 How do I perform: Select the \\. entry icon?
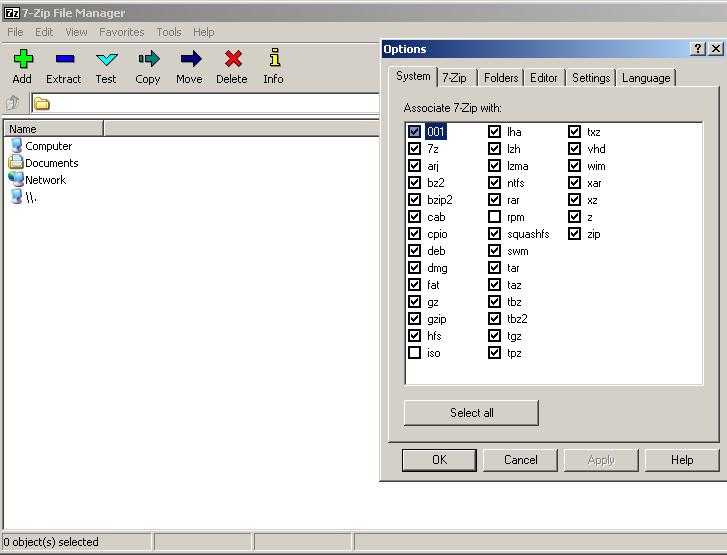click(16, 196)
